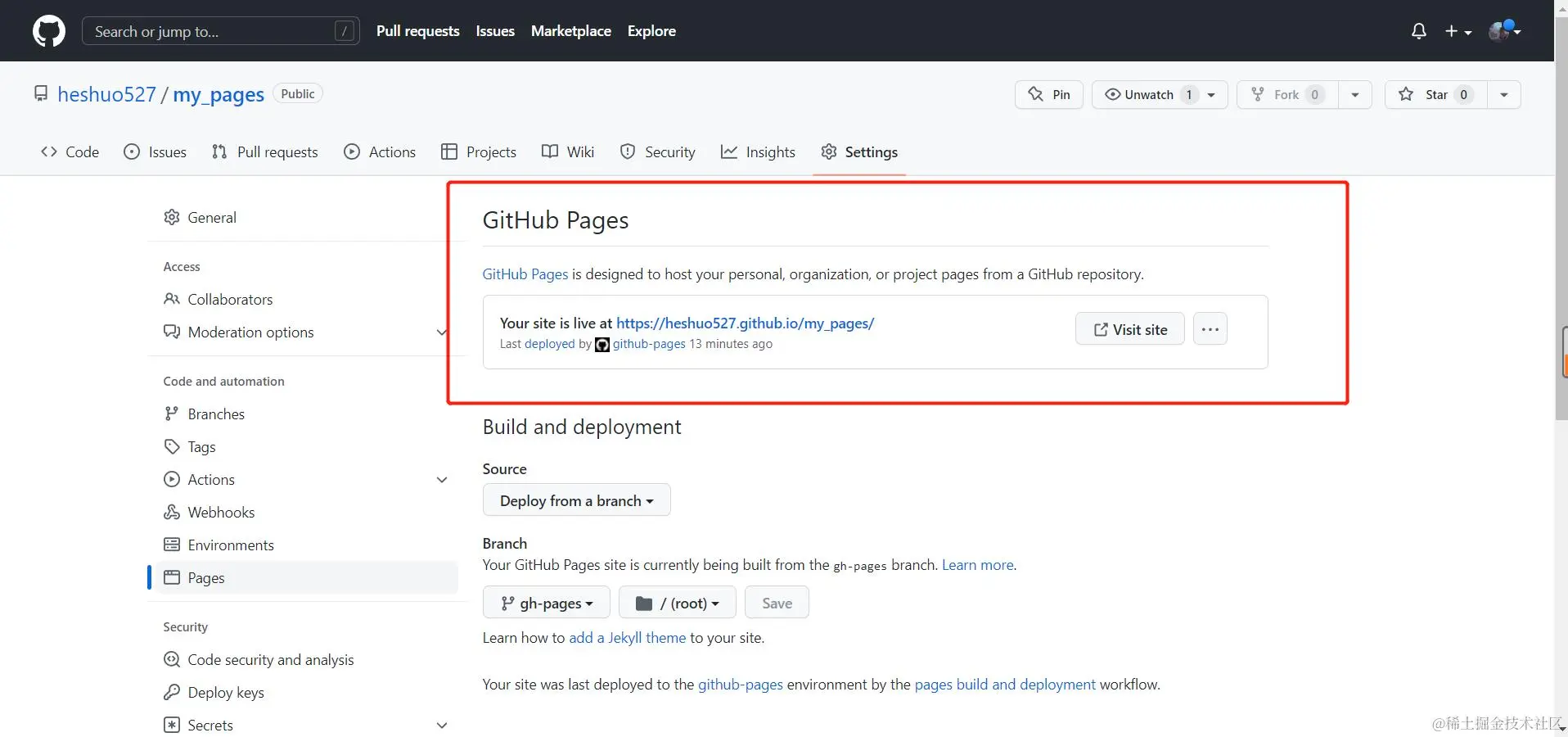Image resolution: width=1568 pixels, height=737 pixels.
Task: Open the gh-pages branch selector
Action: pyautogui.click(x=546, y=603)
